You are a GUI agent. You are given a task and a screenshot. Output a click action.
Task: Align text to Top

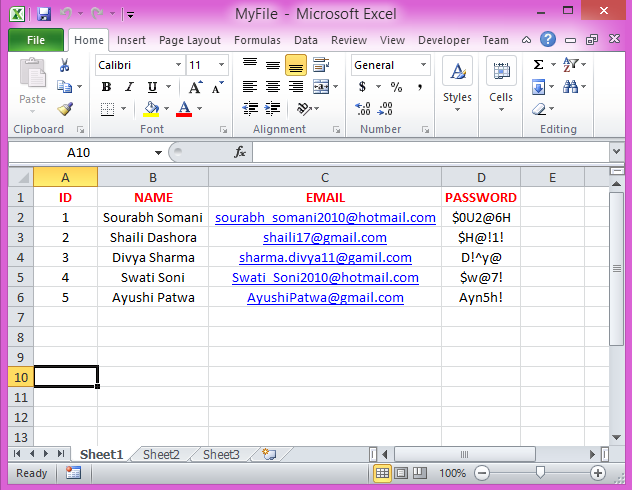tap(250, 64)
